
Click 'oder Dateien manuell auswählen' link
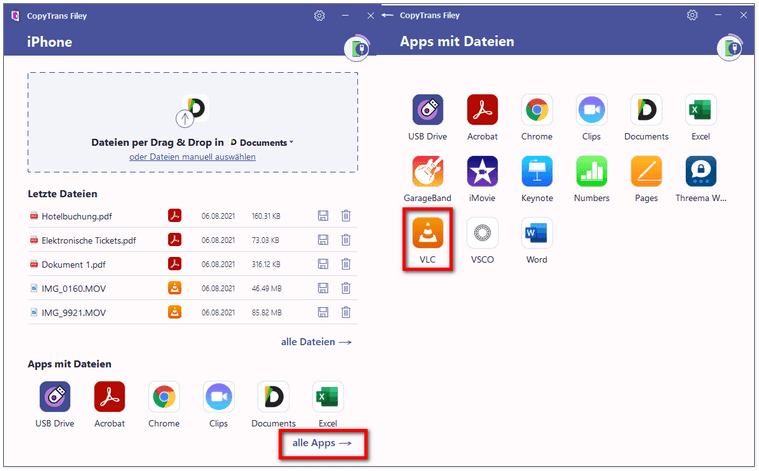coord(192,157)
